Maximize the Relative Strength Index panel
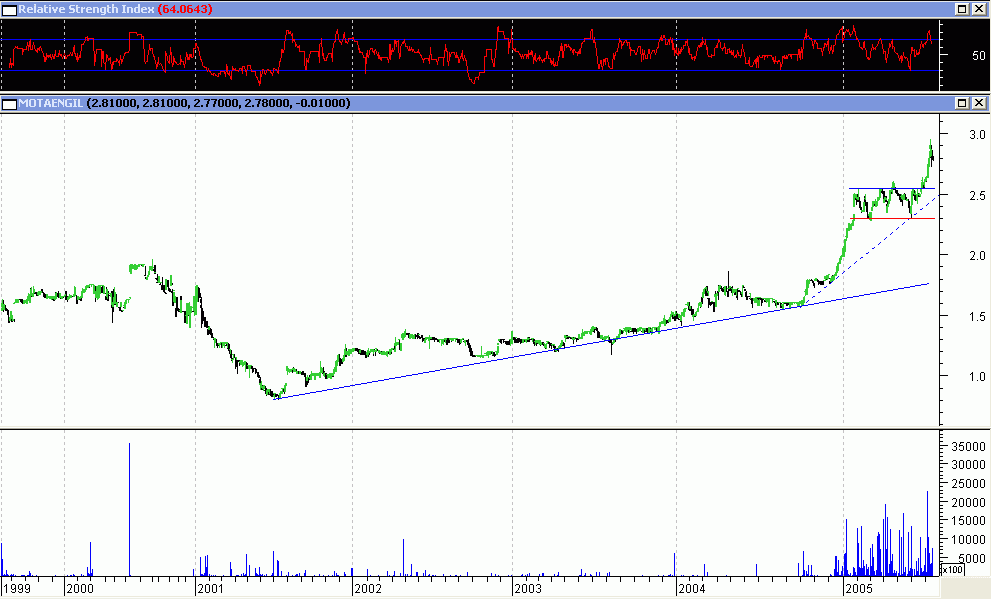 [962, 9]
